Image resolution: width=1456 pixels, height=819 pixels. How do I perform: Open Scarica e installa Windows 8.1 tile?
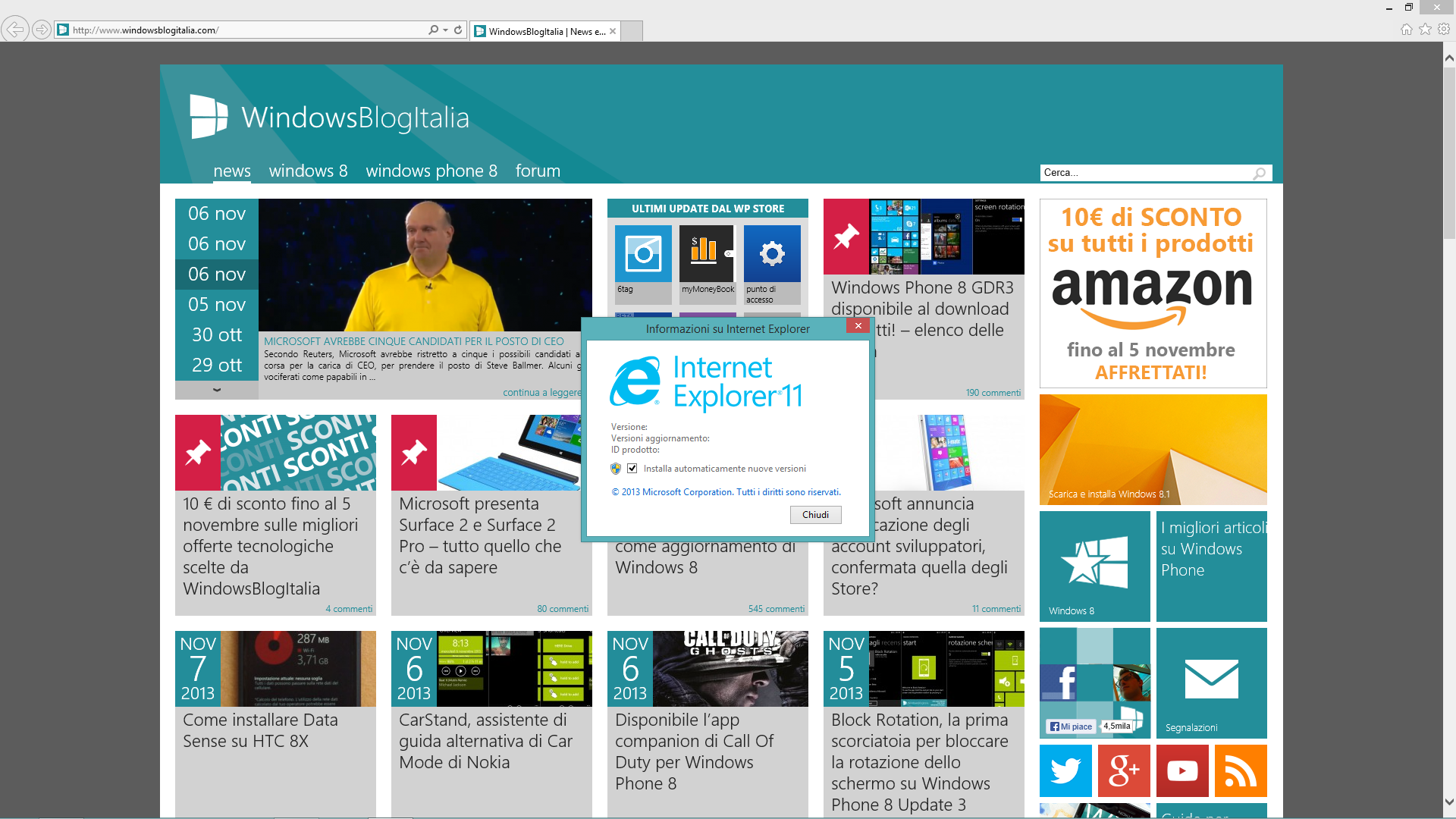tap(1153, 450)
